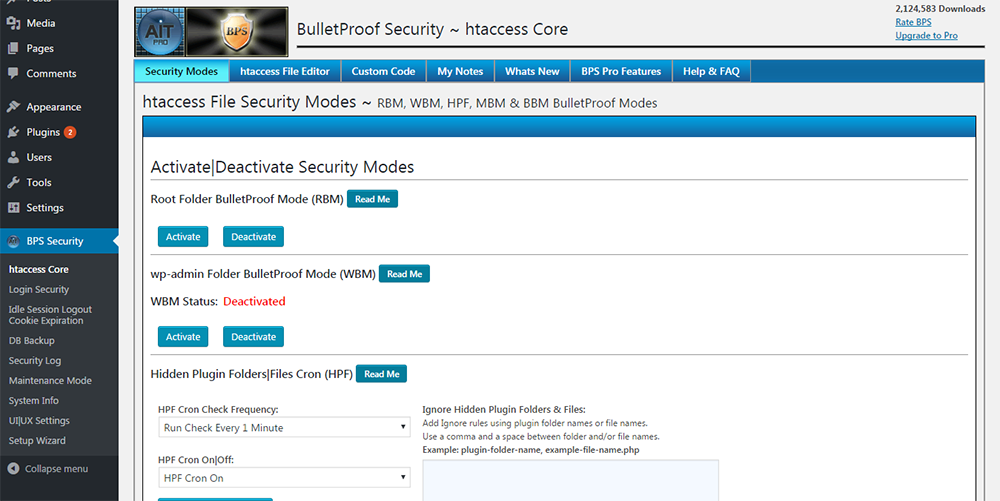Open HPF Cron Check Frequency dropdown
Screen dimensions: 1000x501
click(x=284, y=427)
